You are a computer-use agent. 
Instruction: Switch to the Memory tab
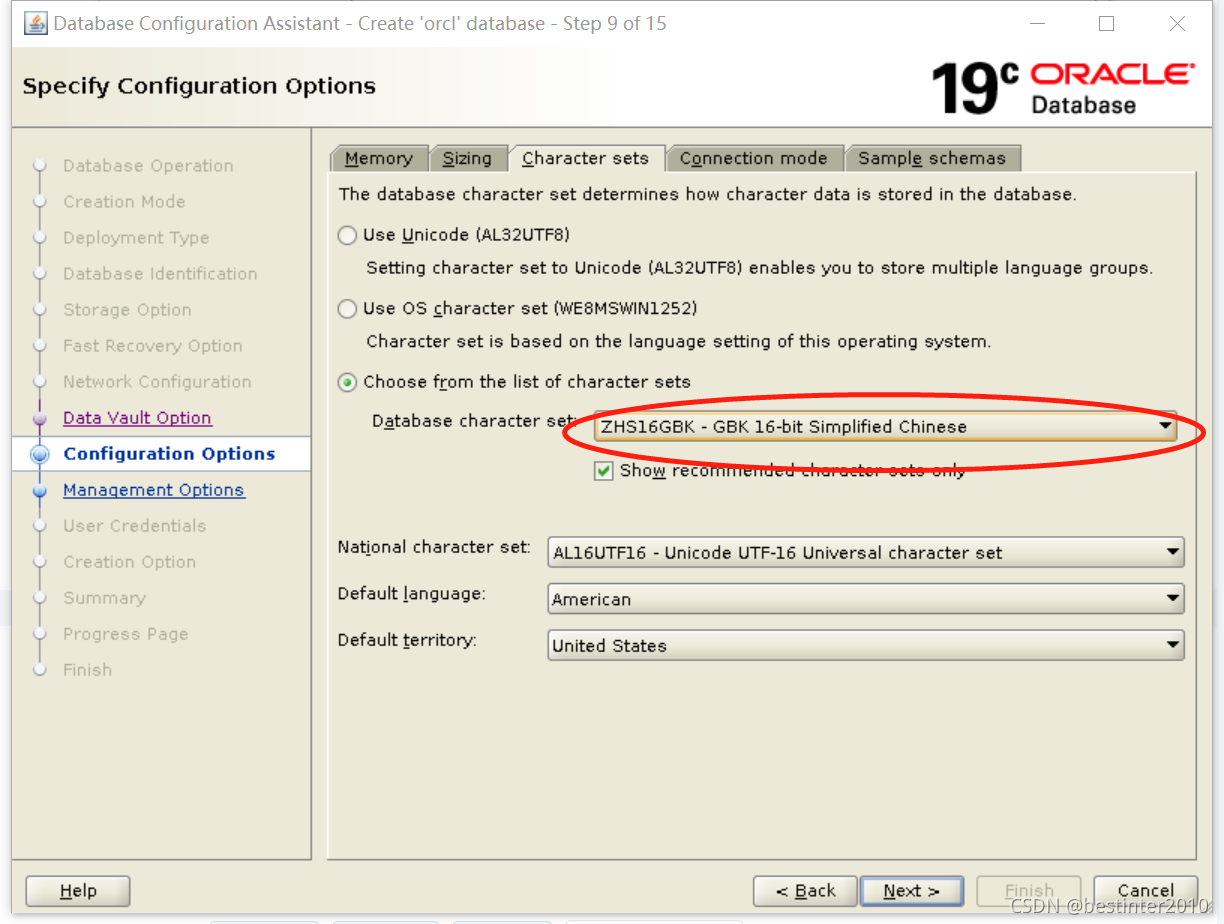(378, 158)
